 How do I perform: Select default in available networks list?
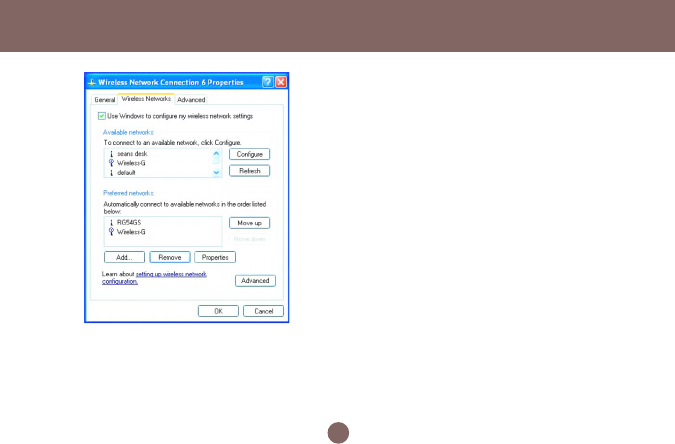pyautogui.click(x=126, y=173)
